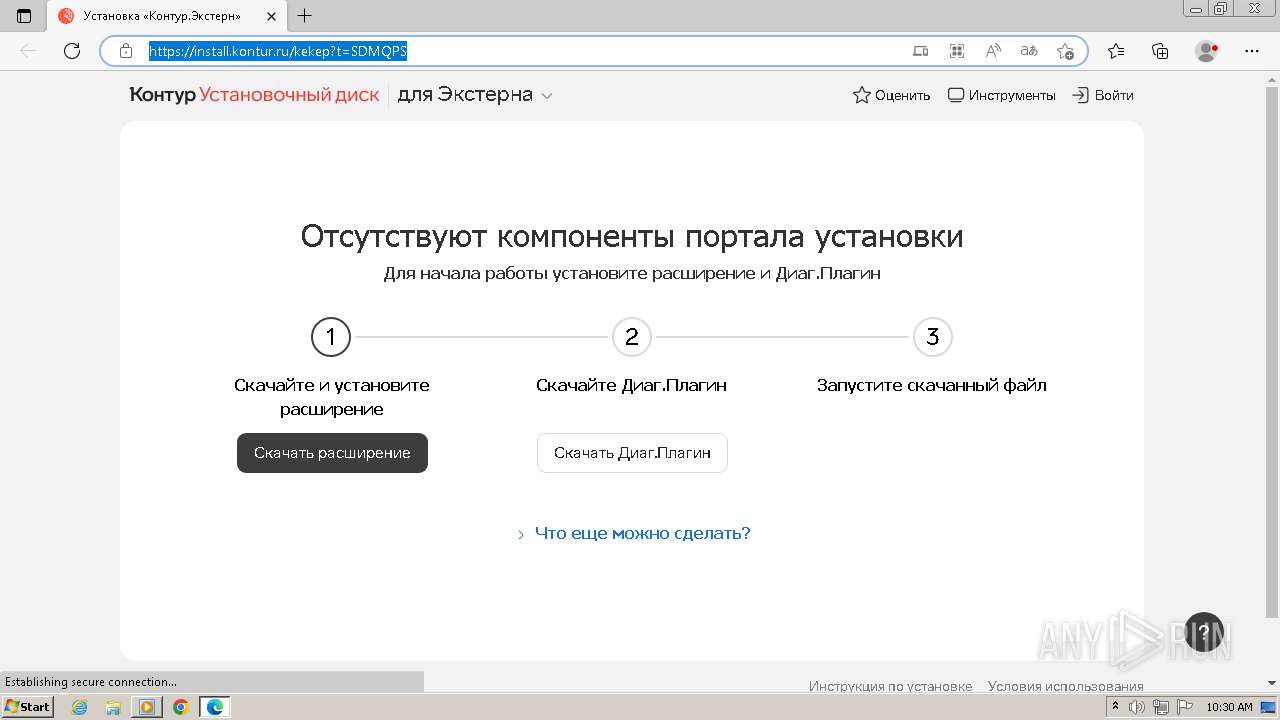The width and height of the screenshot is (1280, 720).
Task: Click Оценить with star icon
Action: [891, 95]
